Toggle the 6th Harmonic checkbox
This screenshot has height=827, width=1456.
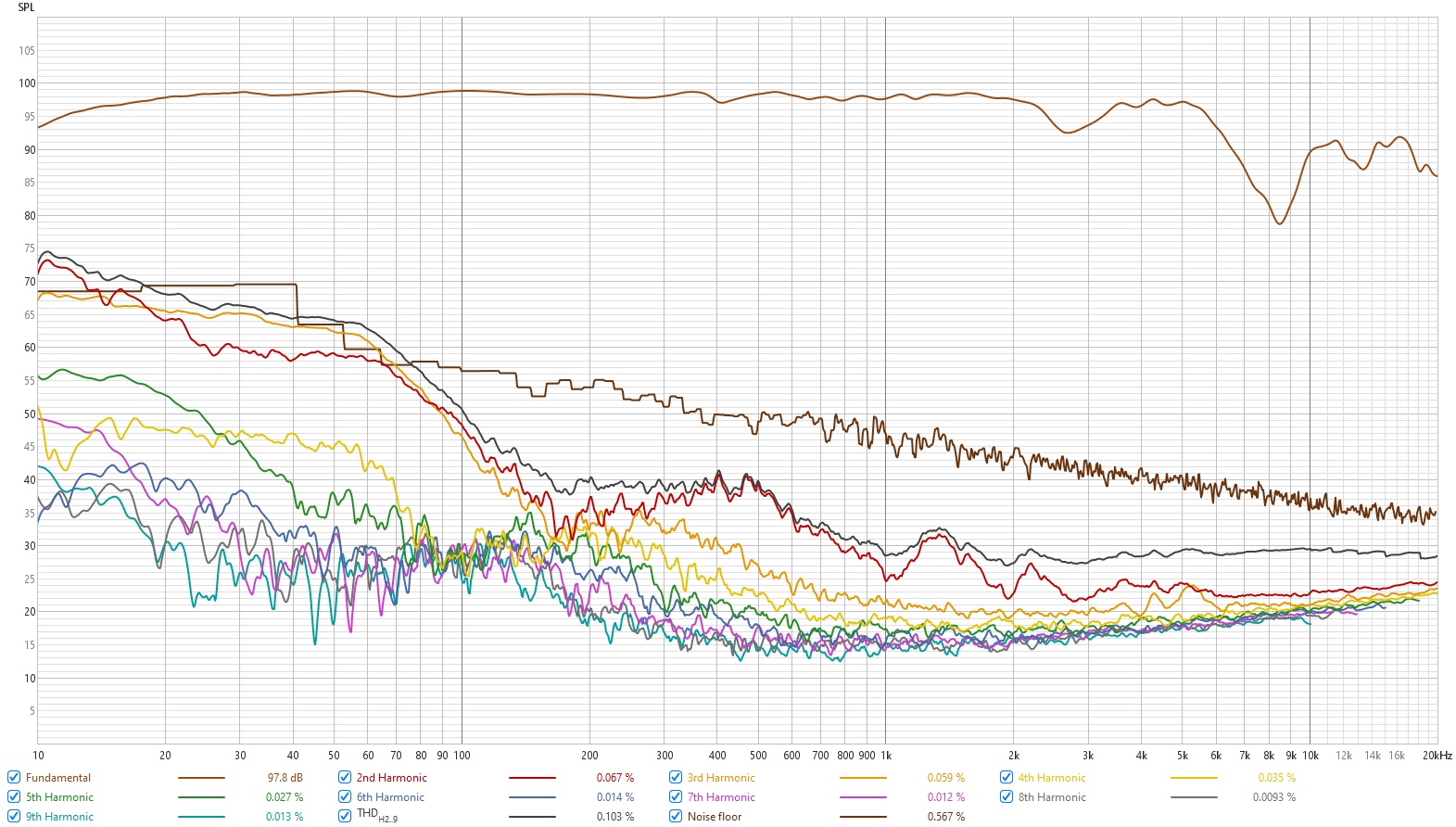click(x=345, y=796)
